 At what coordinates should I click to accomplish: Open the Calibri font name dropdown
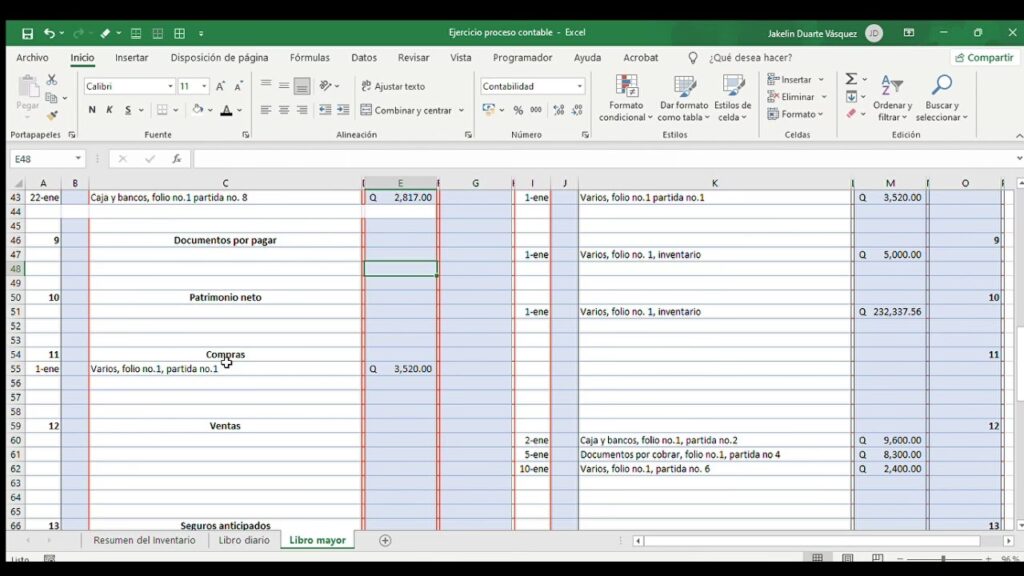click(x=170, y=86)
